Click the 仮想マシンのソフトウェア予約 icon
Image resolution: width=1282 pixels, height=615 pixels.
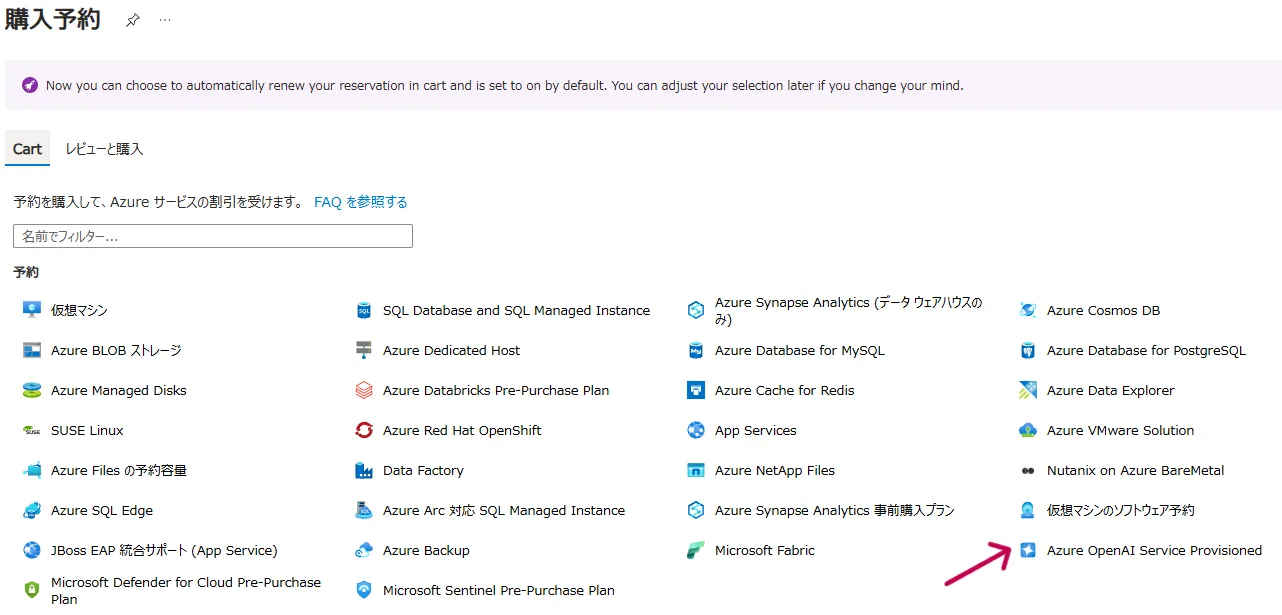tap(1028, 510)
